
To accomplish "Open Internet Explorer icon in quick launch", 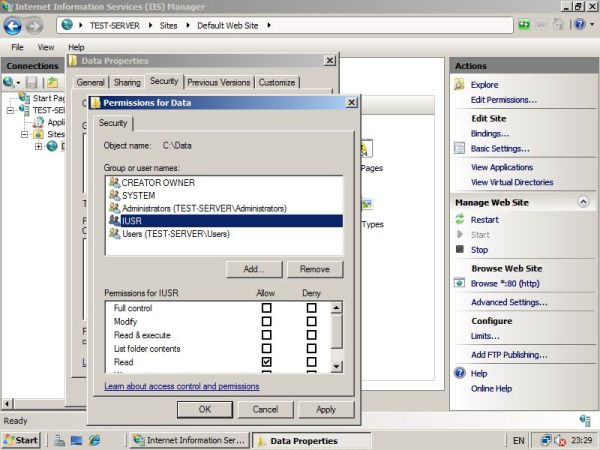I will pyautogui.click(x=95, y=440).
